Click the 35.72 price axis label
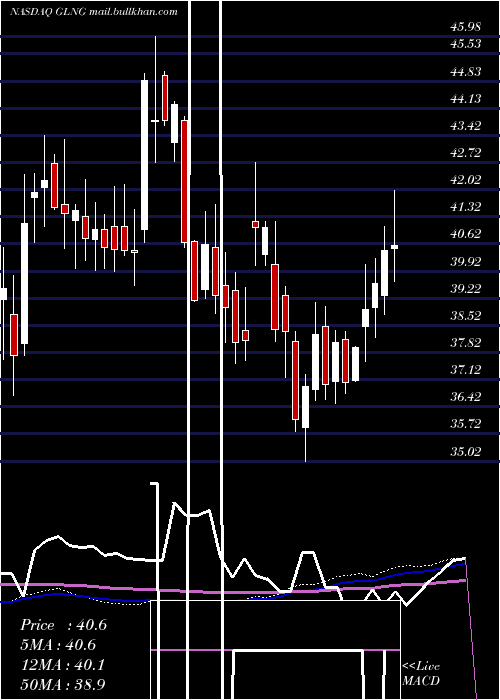The width and height of the screenshot is (500, 700). [466, 424]
